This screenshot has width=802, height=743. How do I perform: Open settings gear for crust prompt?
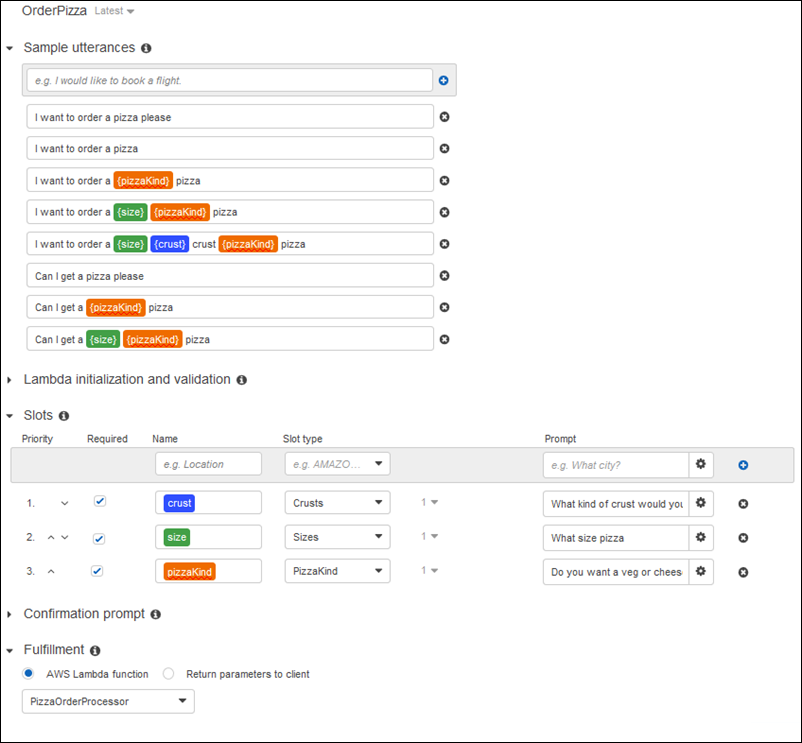[701, 502]
